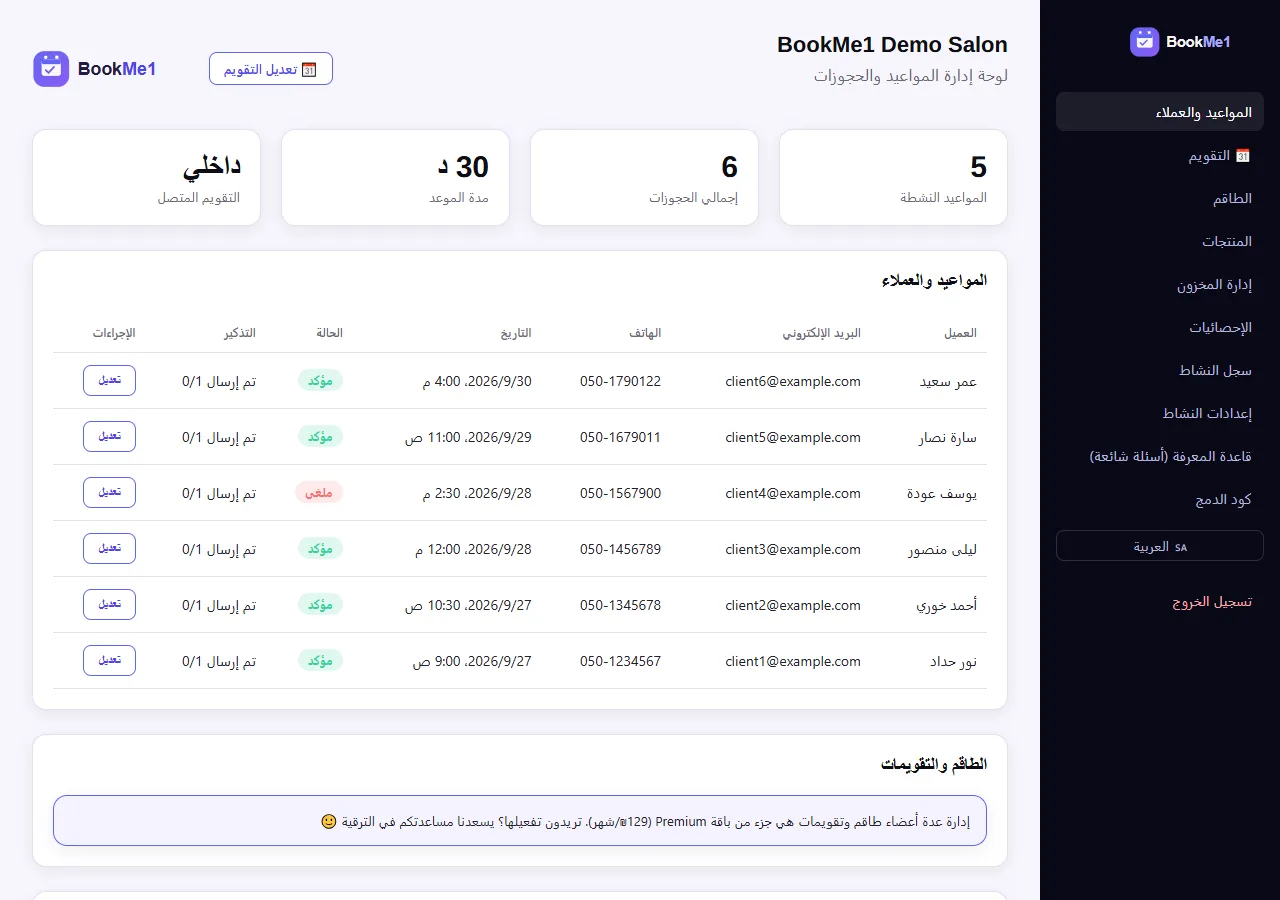Open الطاقم staff page in sidebar
Viewport: 1280px width, 900px height.
coord(1160,198)
